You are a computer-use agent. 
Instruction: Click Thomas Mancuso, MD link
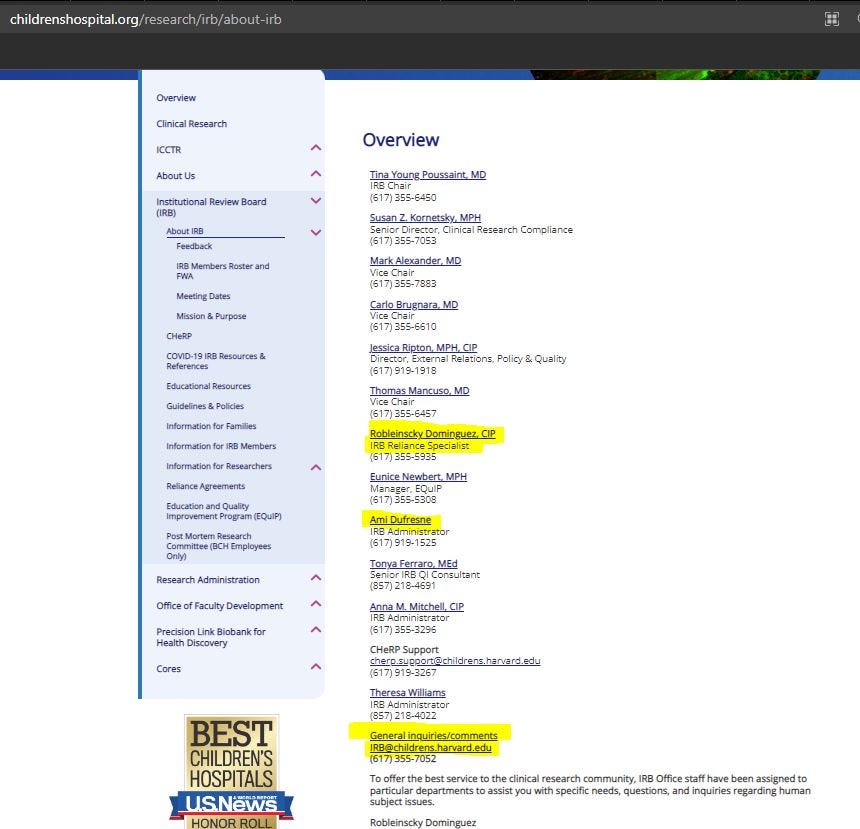[x=420, y=391]
